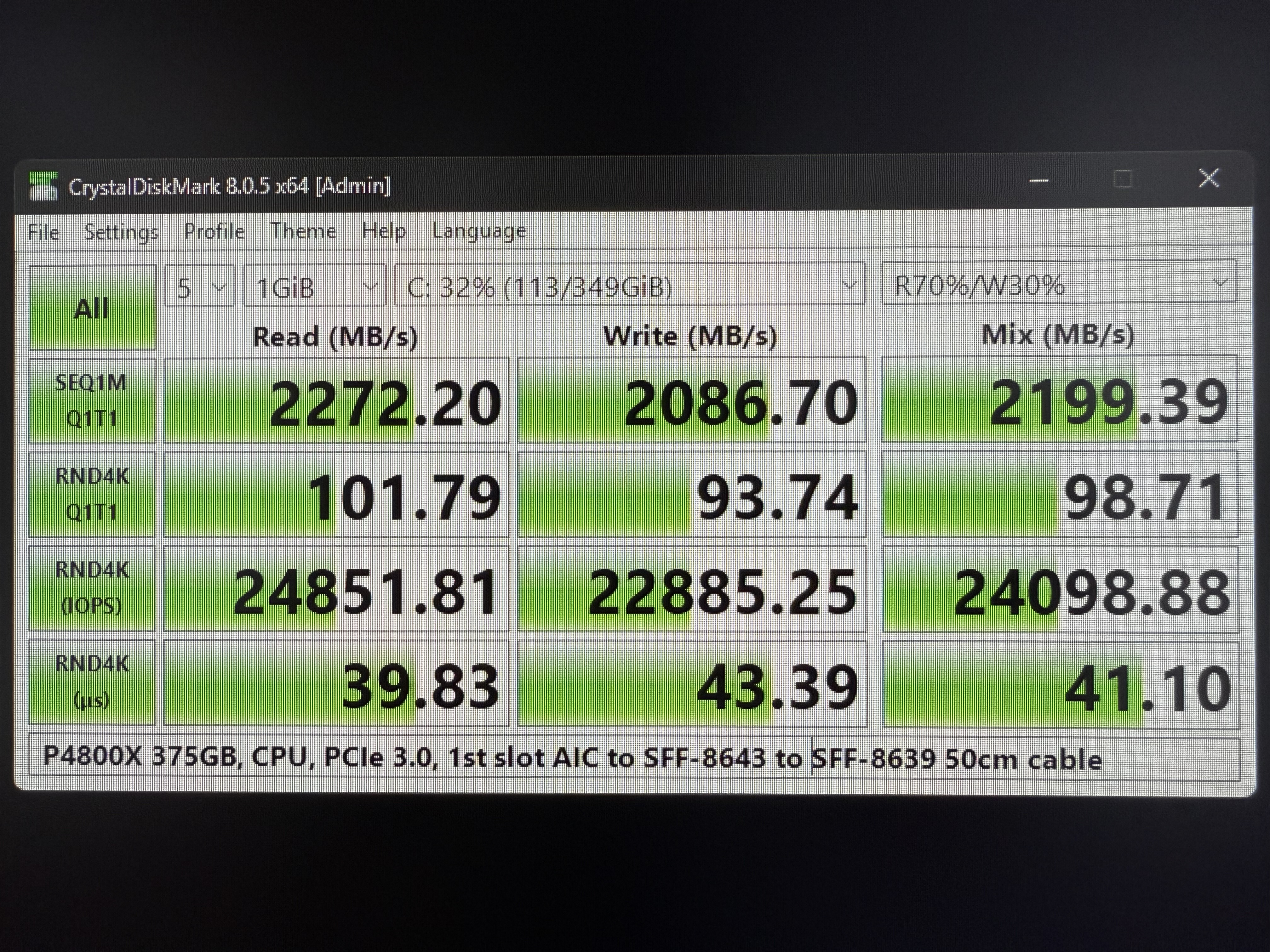Minimize the CrystalDiskMark window
This screenshot has width=1270, height=952.
tap(1038, 180)
